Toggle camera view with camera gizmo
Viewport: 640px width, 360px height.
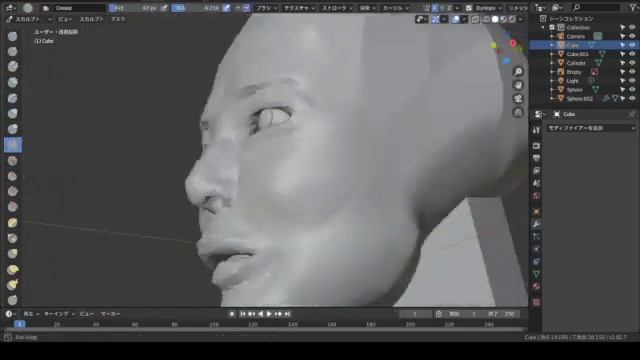pyautogui.click(x=518, y=99)
